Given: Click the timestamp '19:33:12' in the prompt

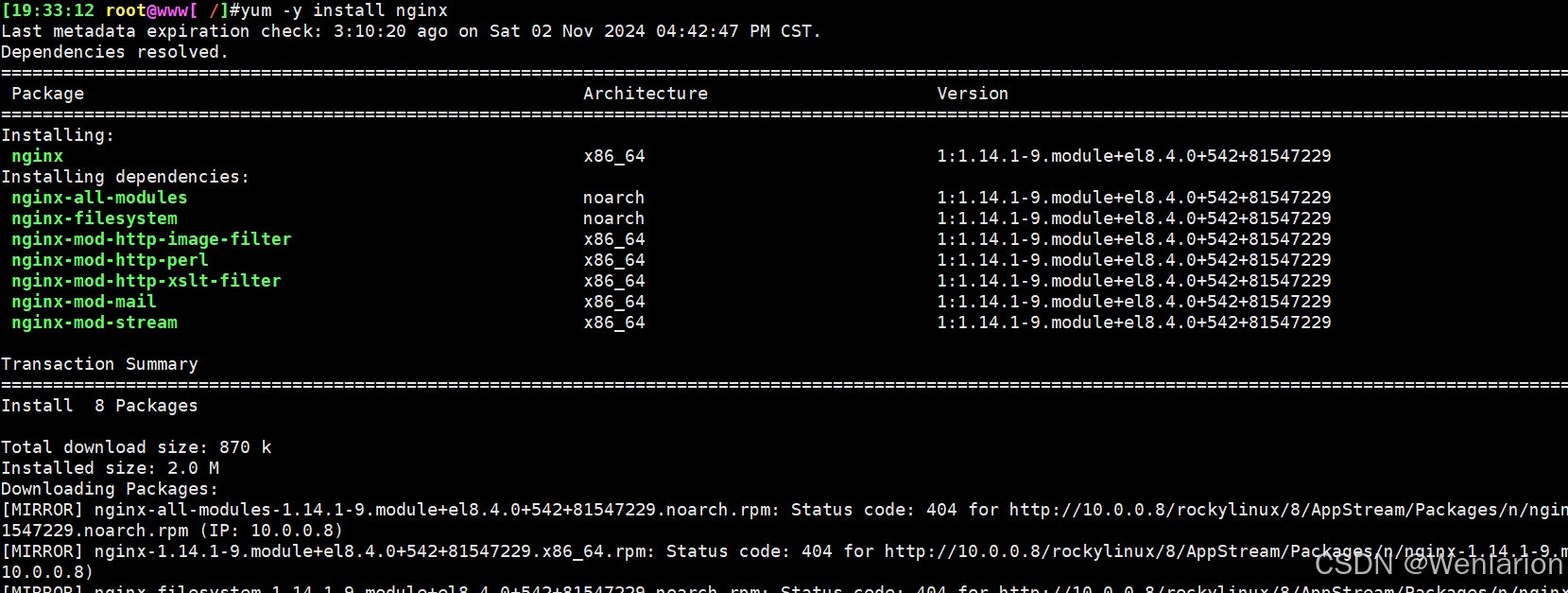Looking at the screenshot, I should click(x=53, y=10).
